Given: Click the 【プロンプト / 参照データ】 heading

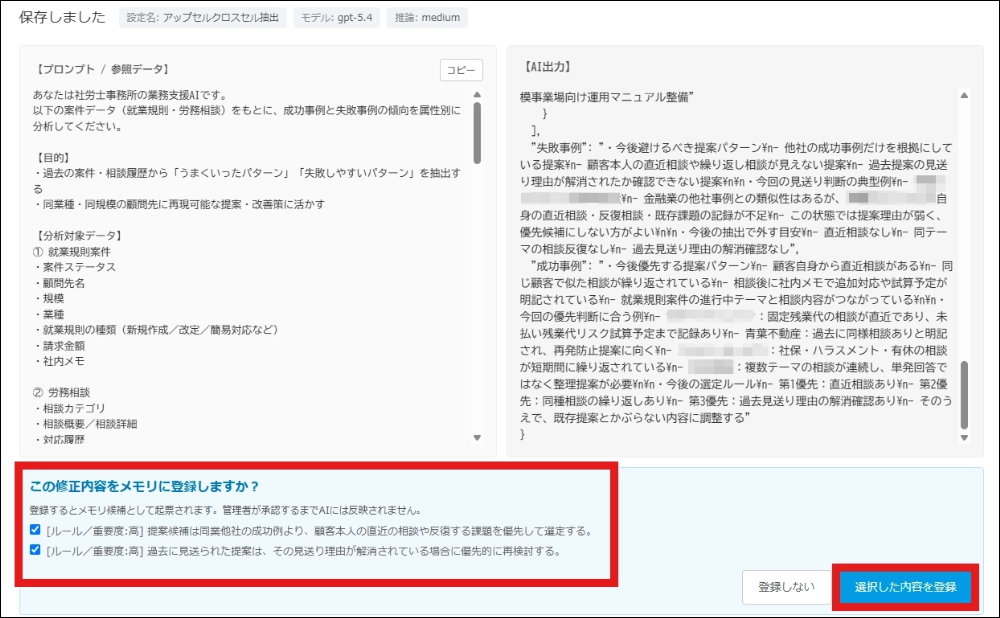Looking at the screenshot, I should pos(102,70).
